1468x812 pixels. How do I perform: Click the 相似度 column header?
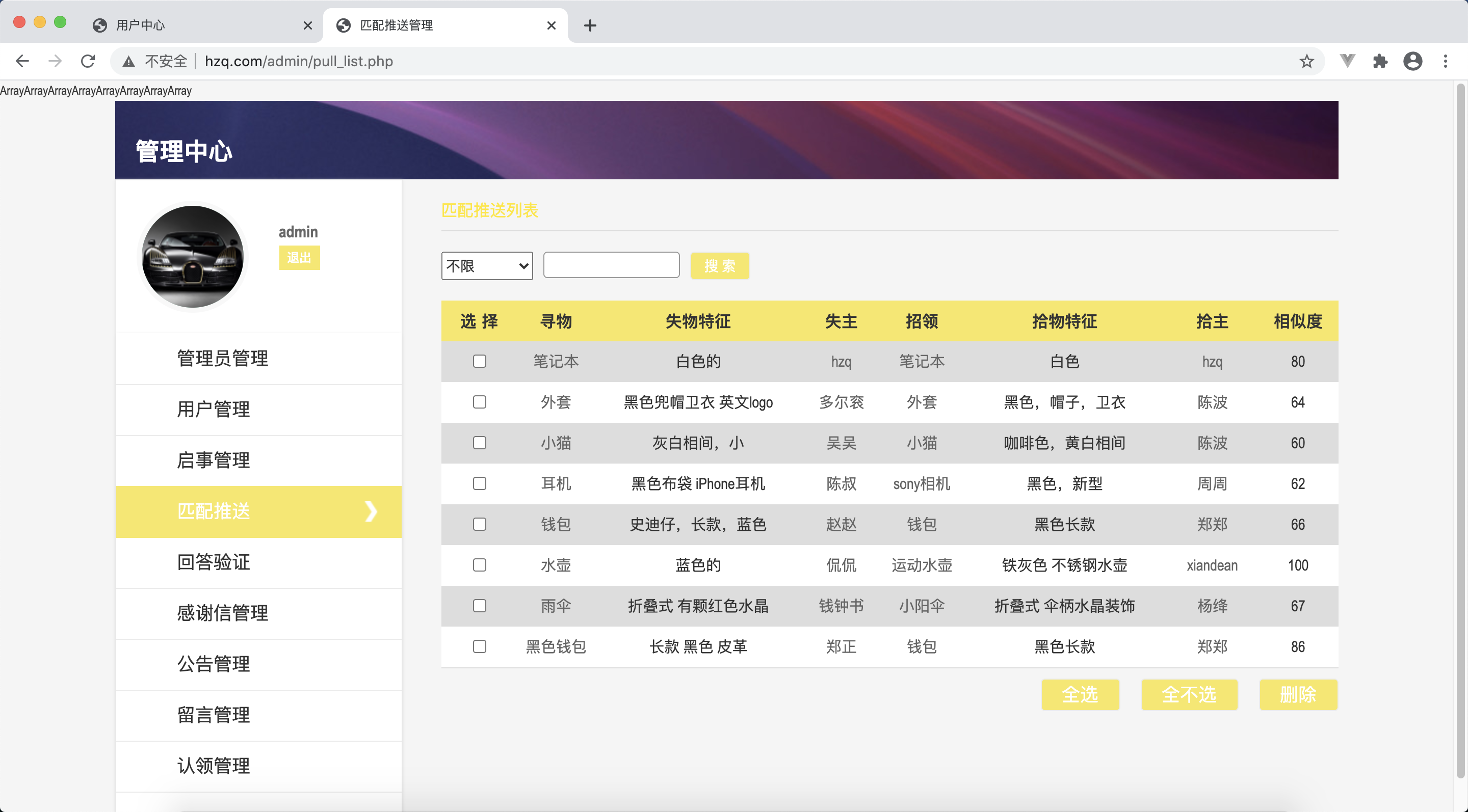pyautogui.click(x=1298, y=322)
